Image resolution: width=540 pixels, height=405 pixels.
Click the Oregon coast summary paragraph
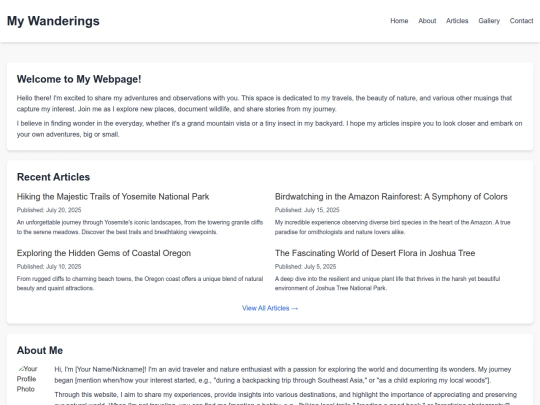[x=140, y=283]
